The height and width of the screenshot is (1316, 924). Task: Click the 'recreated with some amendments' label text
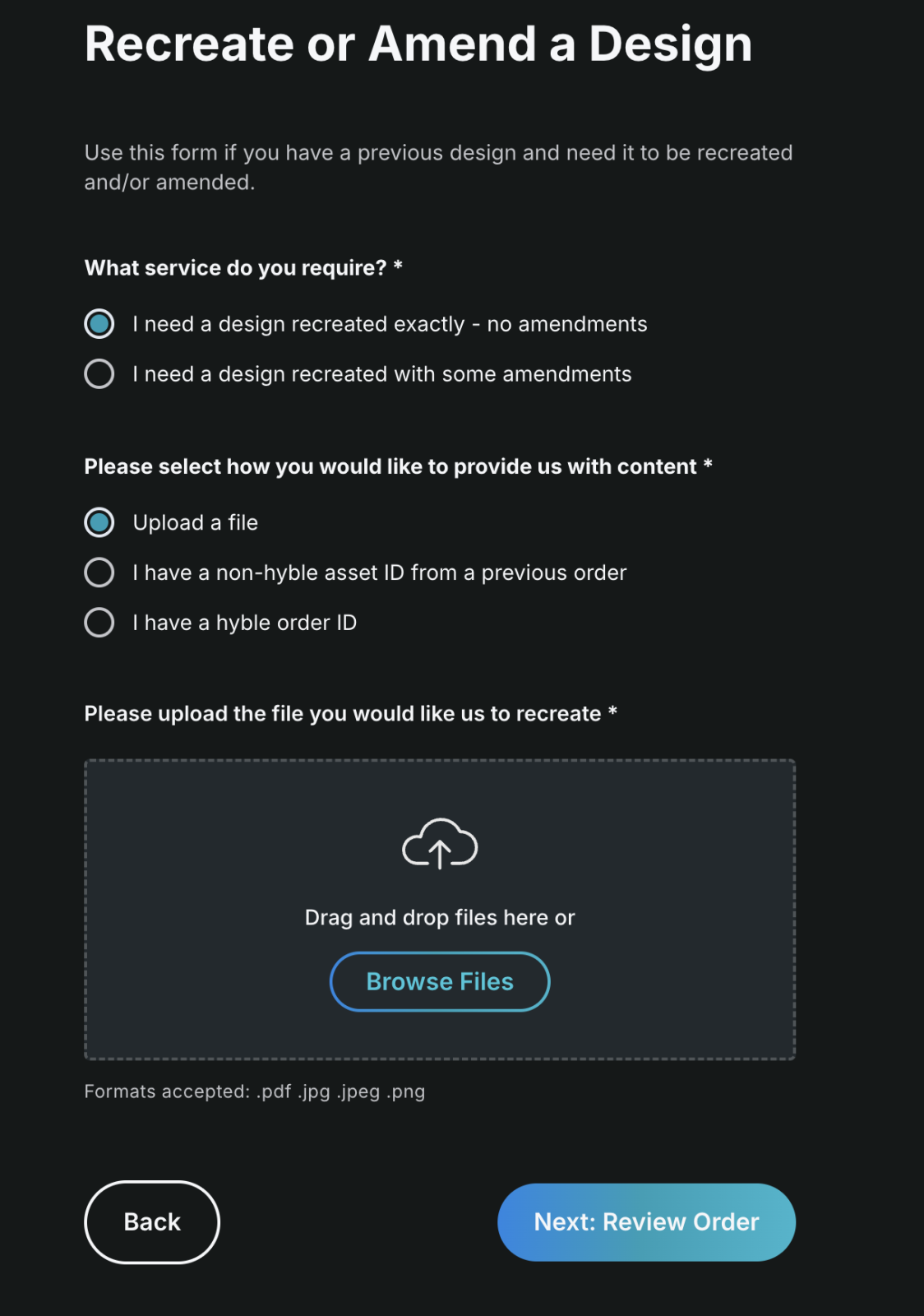click(382, 374)
